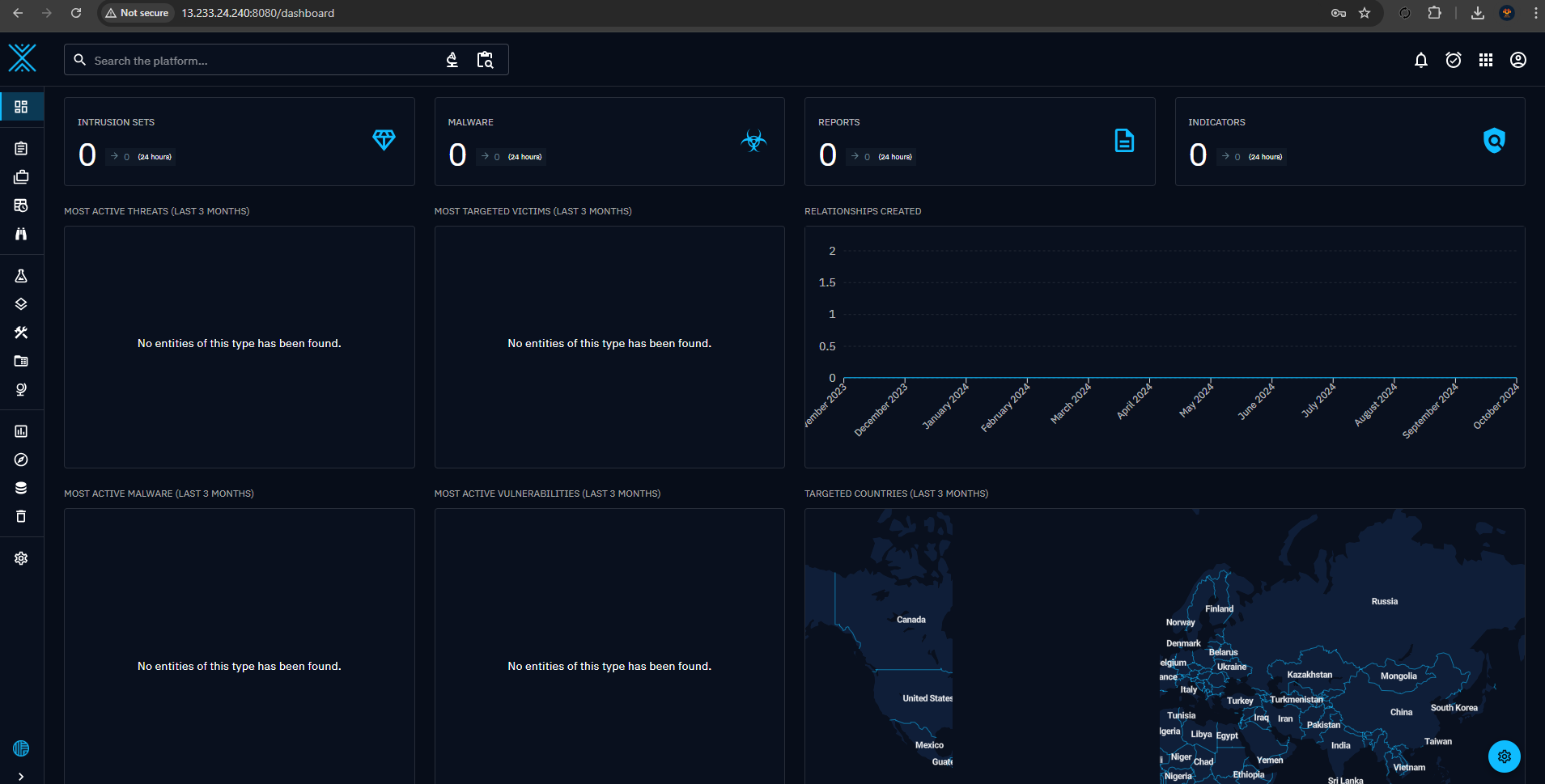Click the browser address bar URL
1545x784 pixels.
tap(257, 13)
